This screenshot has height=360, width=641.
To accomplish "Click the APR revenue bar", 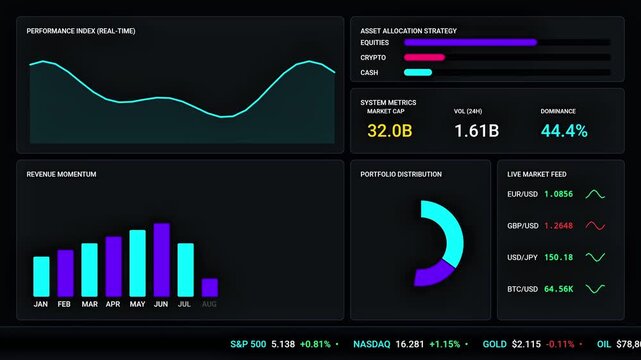I will pos(114,266).
